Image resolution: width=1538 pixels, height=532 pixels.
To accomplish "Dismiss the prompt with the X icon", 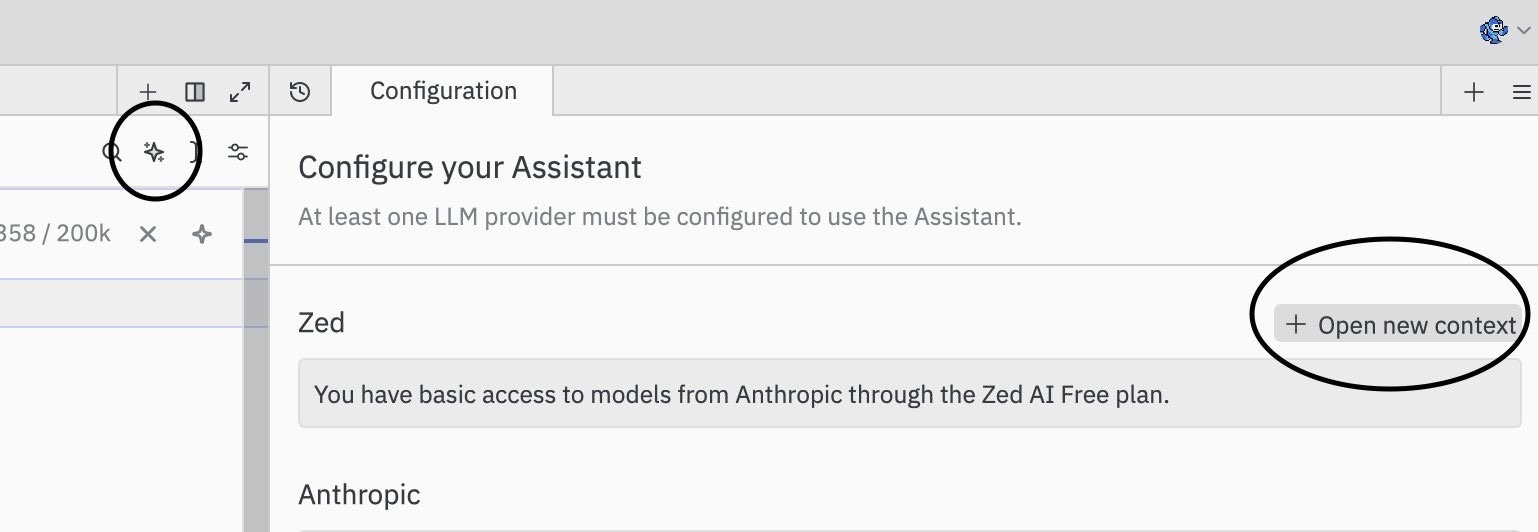I will pos(148,234).
